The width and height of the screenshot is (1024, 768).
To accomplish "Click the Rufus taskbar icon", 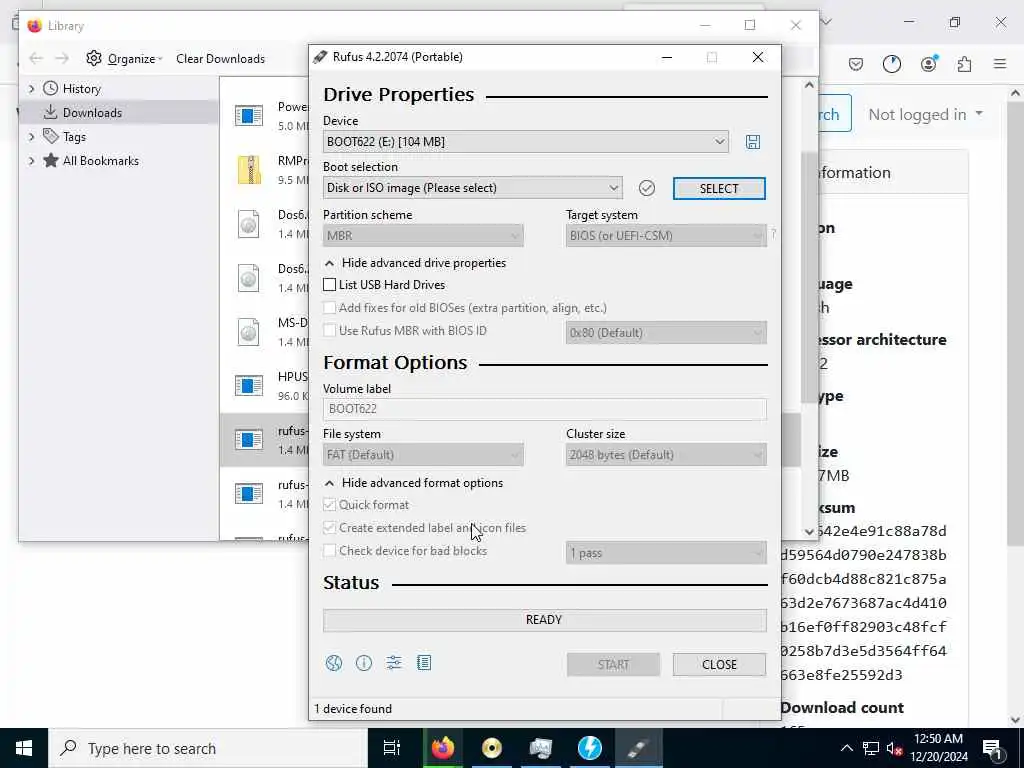I will click(638, 748).
